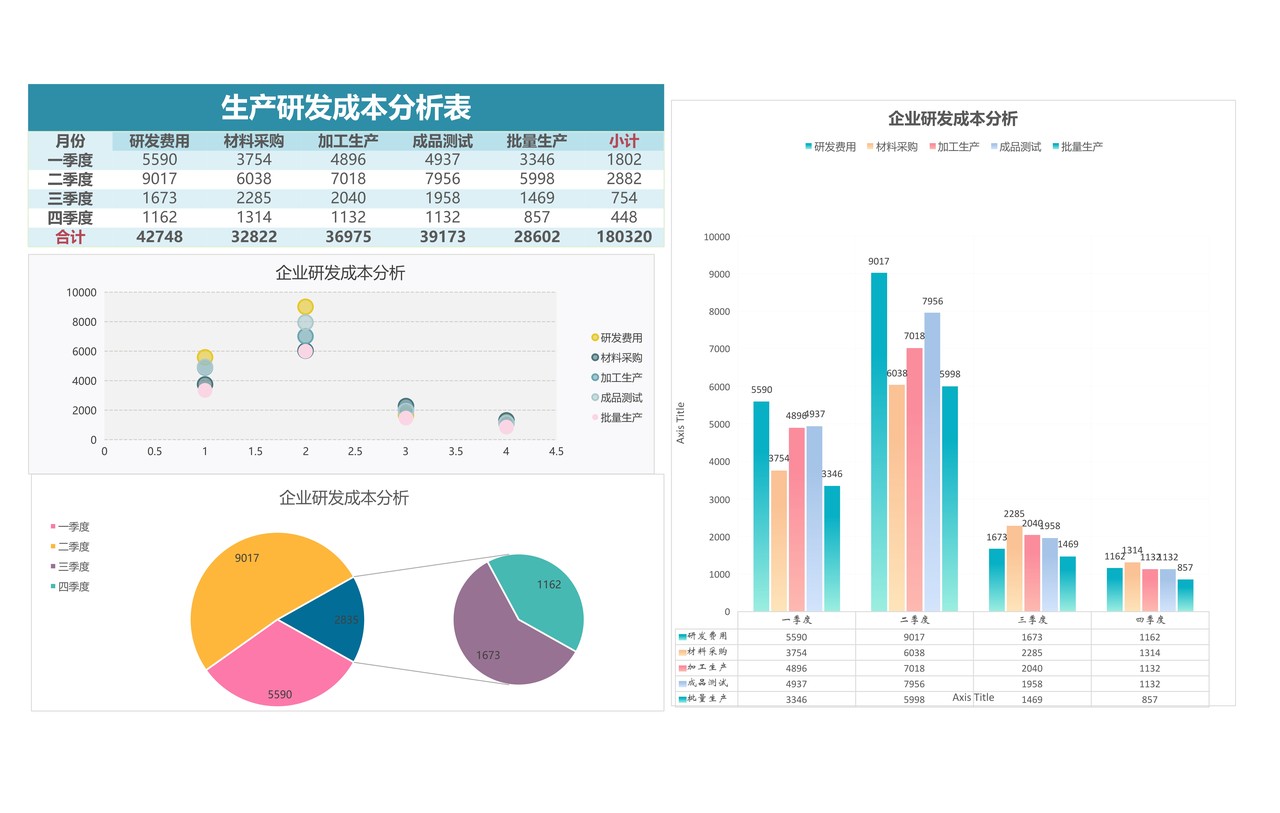Select the "9000" label on the bar chart y-axis
Image resolution: width=1280 pixels, height=813 pixels.
(x=717, y=274)
